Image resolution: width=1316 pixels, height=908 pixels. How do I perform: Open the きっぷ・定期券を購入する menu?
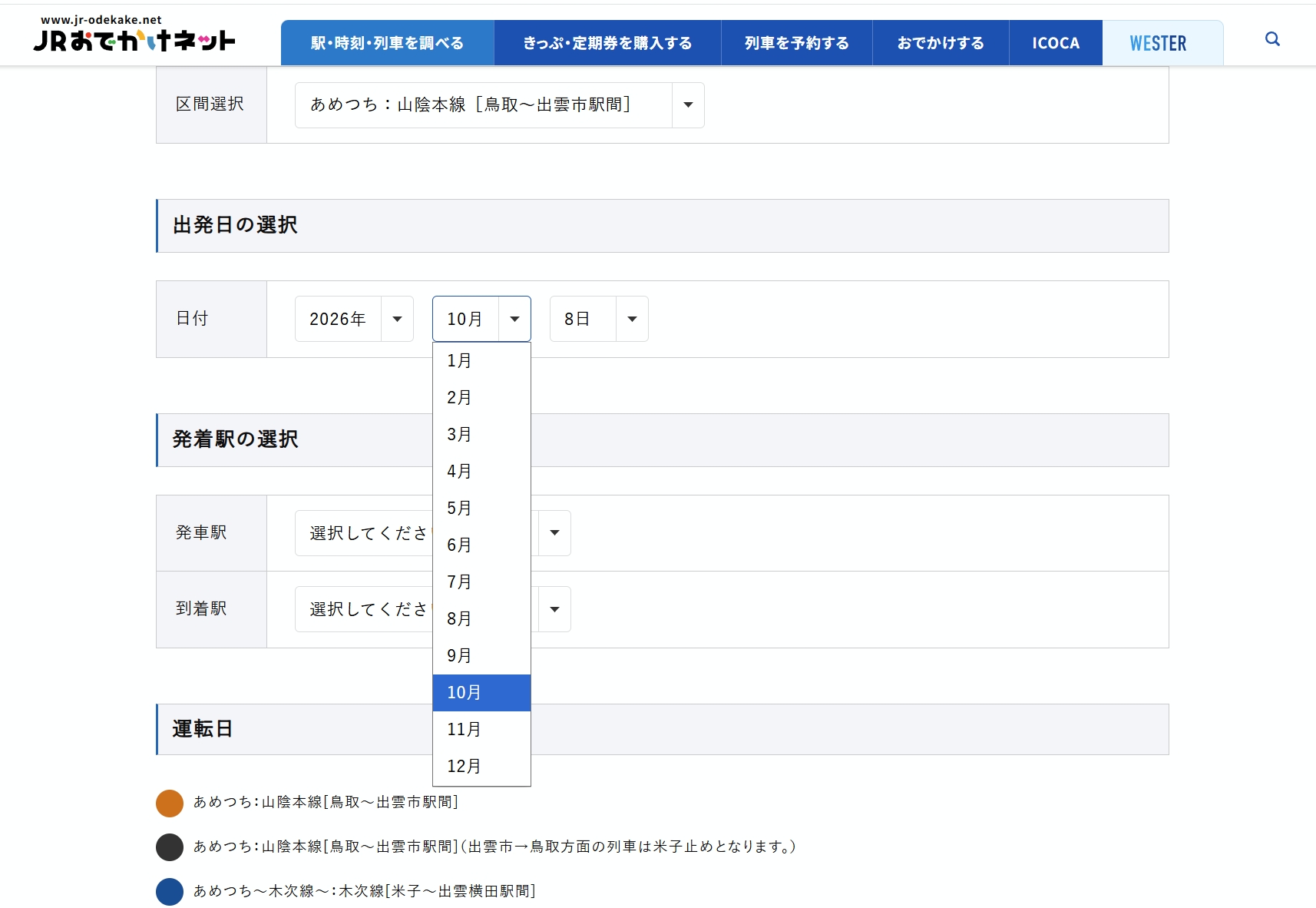[x=607, y=43]
